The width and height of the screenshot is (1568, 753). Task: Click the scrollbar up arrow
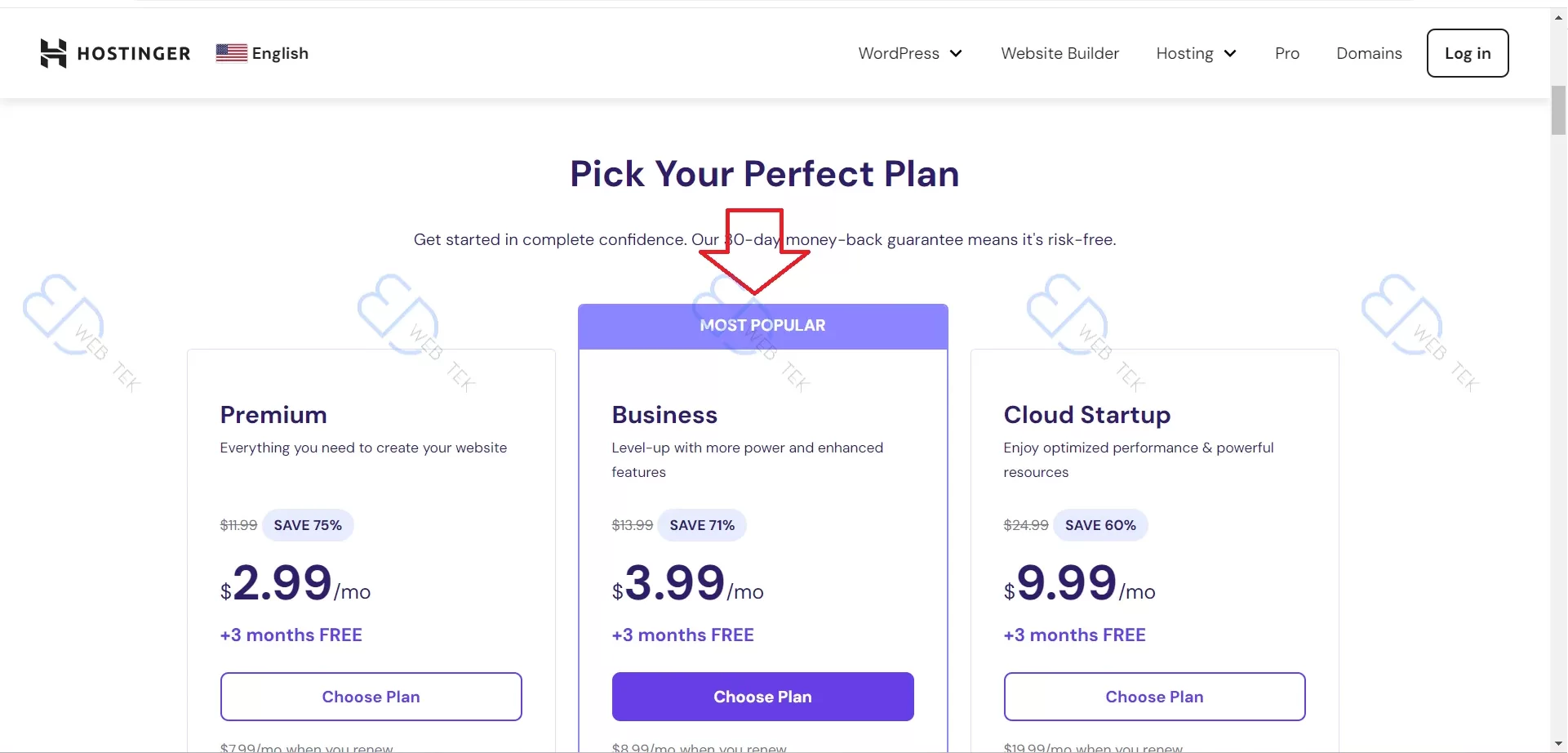(1558, 16)
